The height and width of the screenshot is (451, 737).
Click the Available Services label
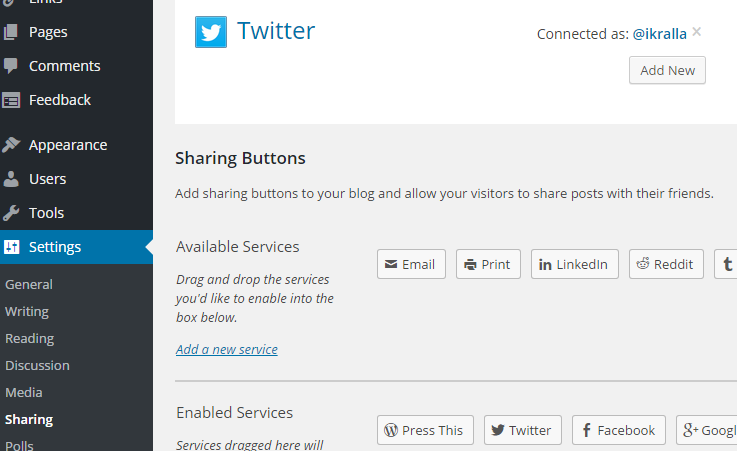coord(237,247)
